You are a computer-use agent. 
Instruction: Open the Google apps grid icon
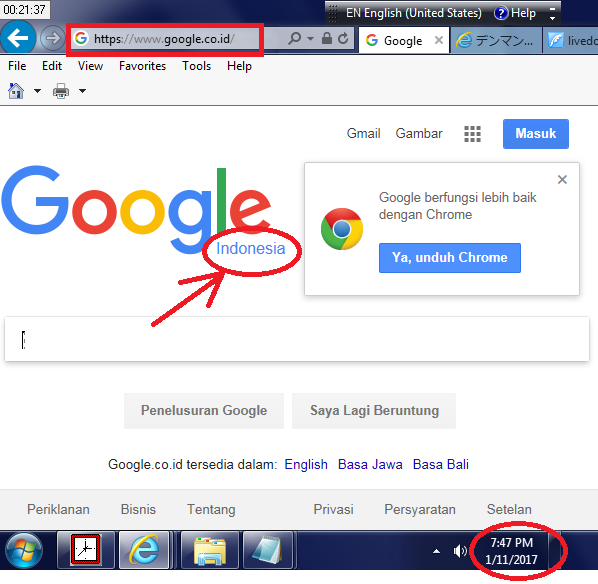[472, 134]
